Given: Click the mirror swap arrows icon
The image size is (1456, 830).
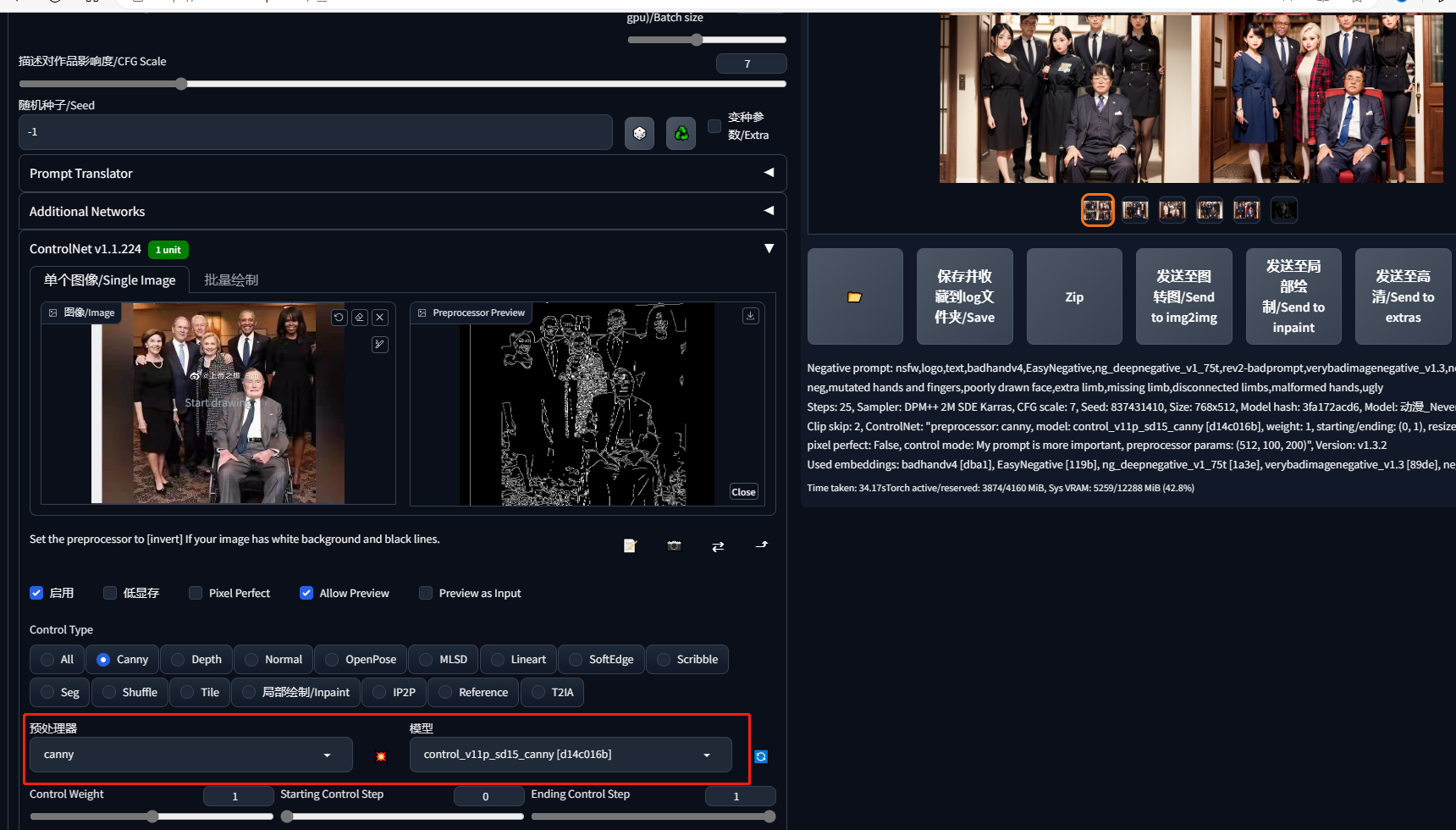Looking at the screenshot, I should point(718,546).
